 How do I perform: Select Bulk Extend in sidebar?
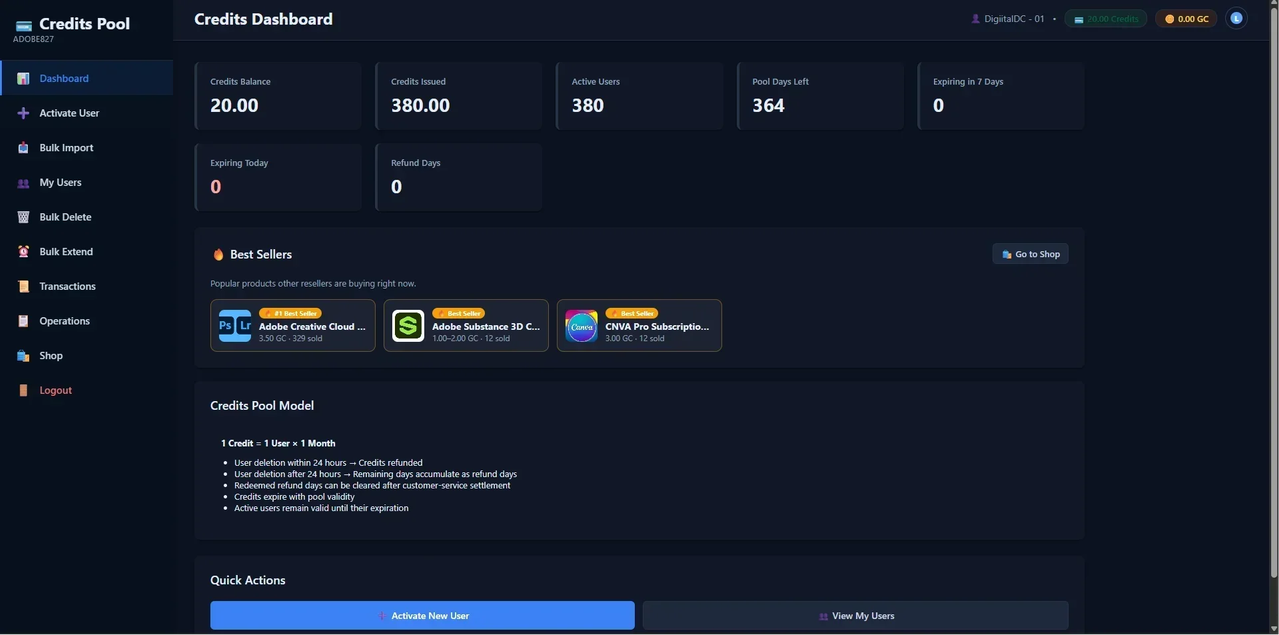86,252
